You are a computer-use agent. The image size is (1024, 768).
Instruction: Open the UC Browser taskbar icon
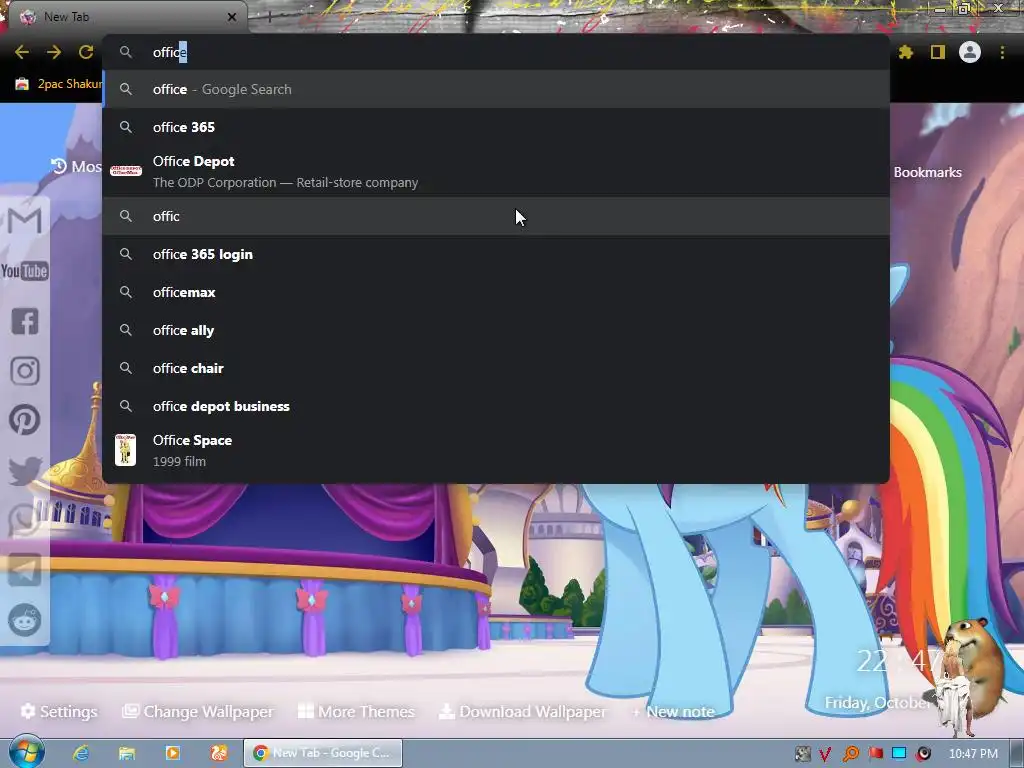[x=219, y=753]
